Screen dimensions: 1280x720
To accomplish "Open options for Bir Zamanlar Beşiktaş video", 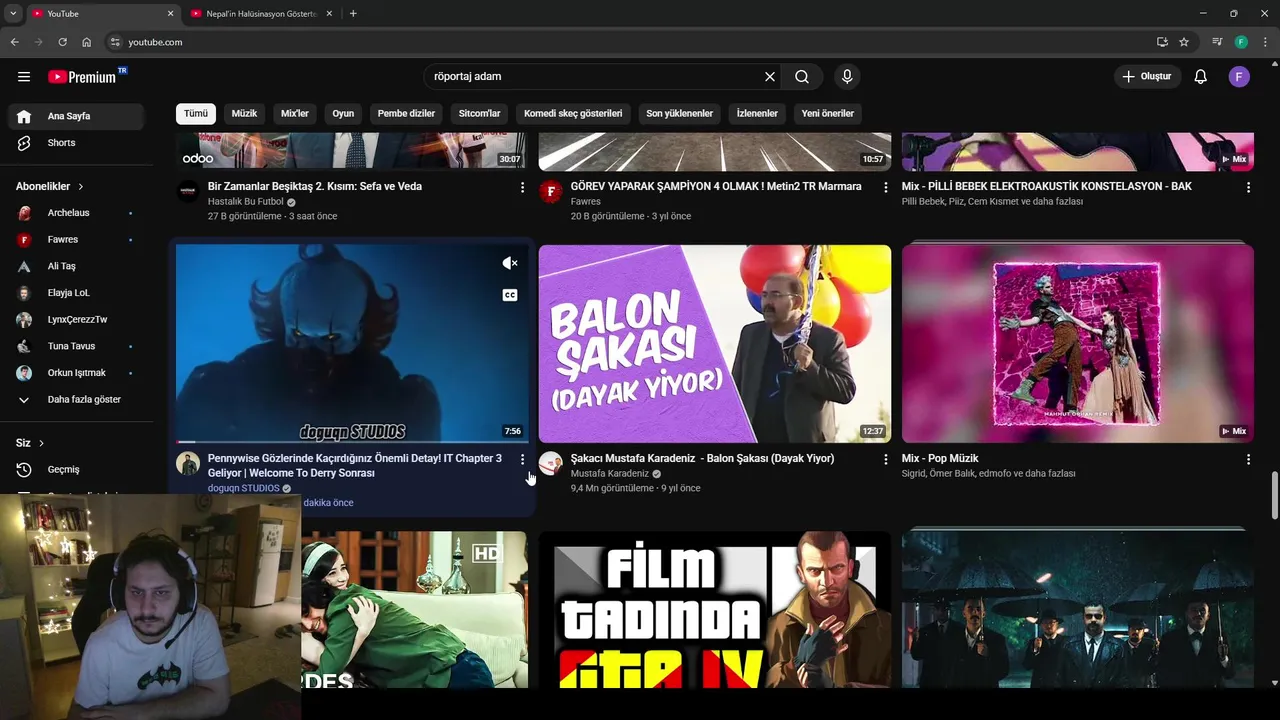I will [522, 187].
